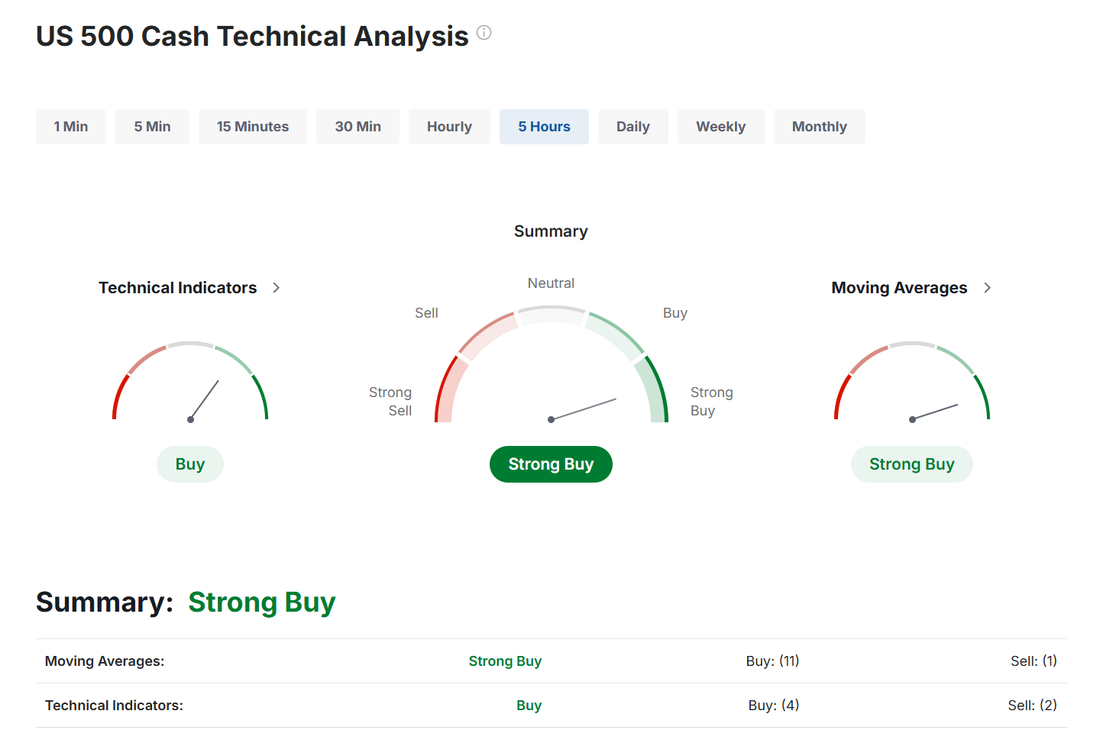Open the Monthly timeframe tab

pos(819,126)
